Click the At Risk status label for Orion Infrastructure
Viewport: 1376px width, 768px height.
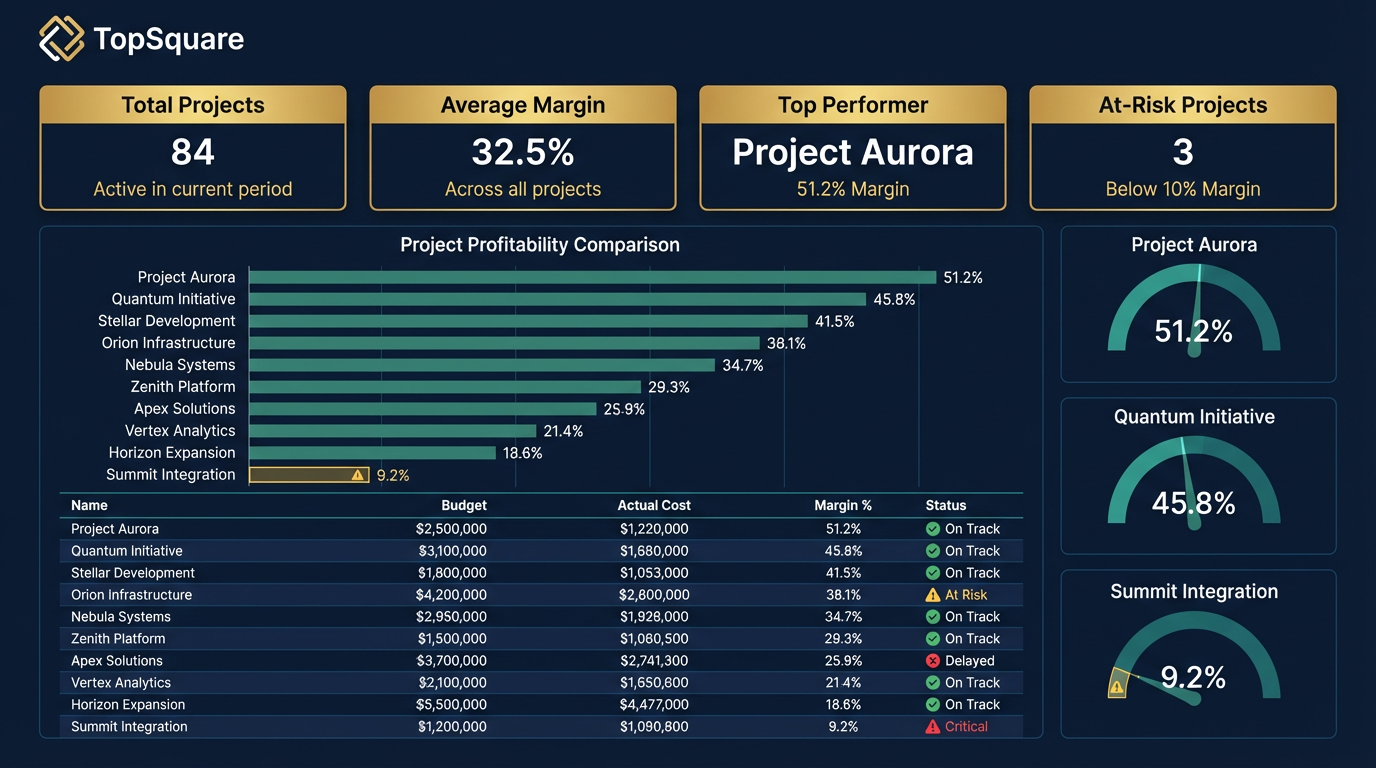pos(964,594)
